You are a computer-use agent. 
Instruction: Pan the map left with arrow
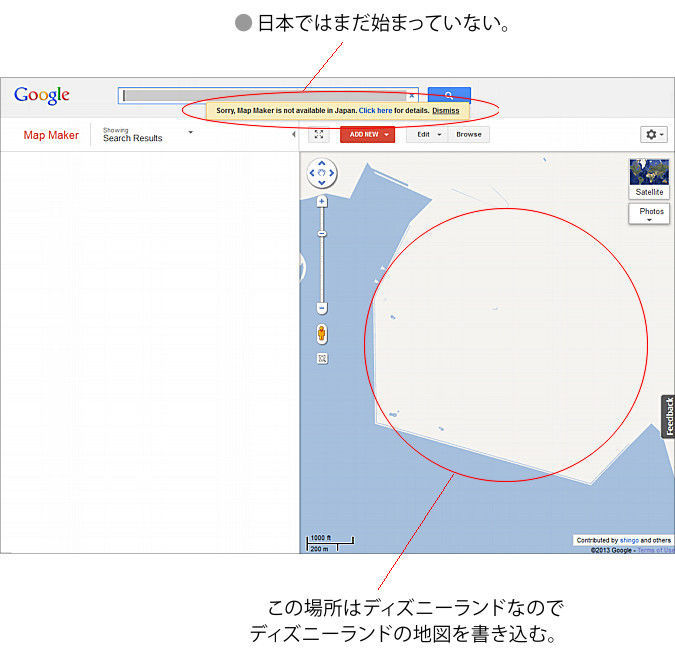(312, 173)
